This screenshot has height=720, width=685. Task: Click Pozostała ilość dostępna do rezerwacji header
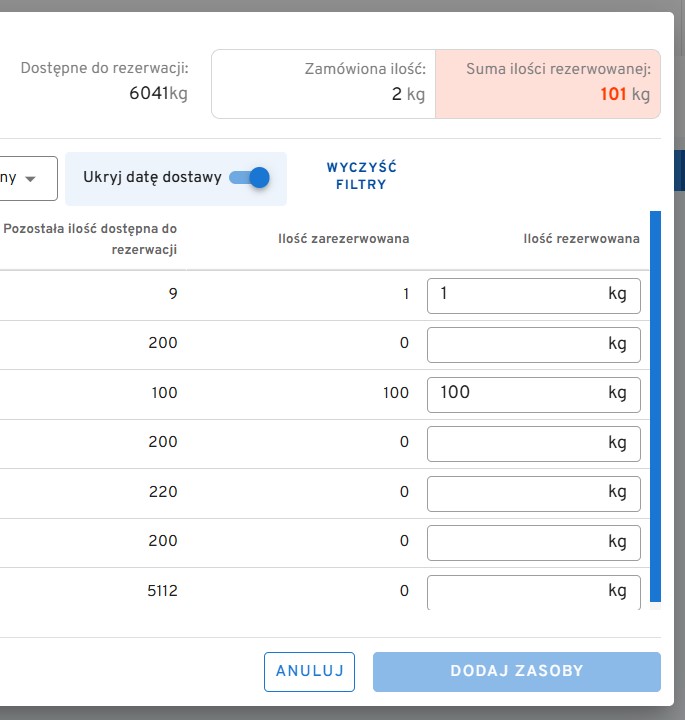point(91,239)
